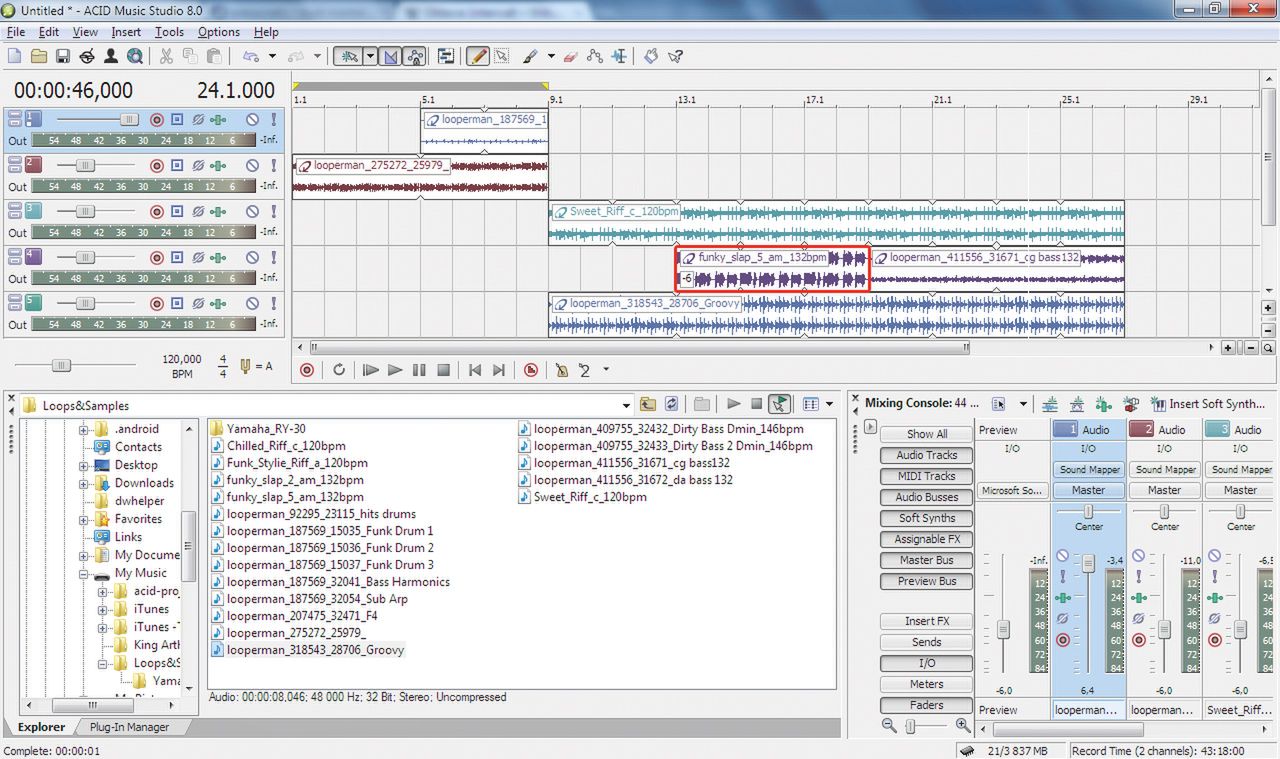Switch to the Explorer tab
Image resolution: width=1280 pixels, height=759 pixels.
click(41, 727)
